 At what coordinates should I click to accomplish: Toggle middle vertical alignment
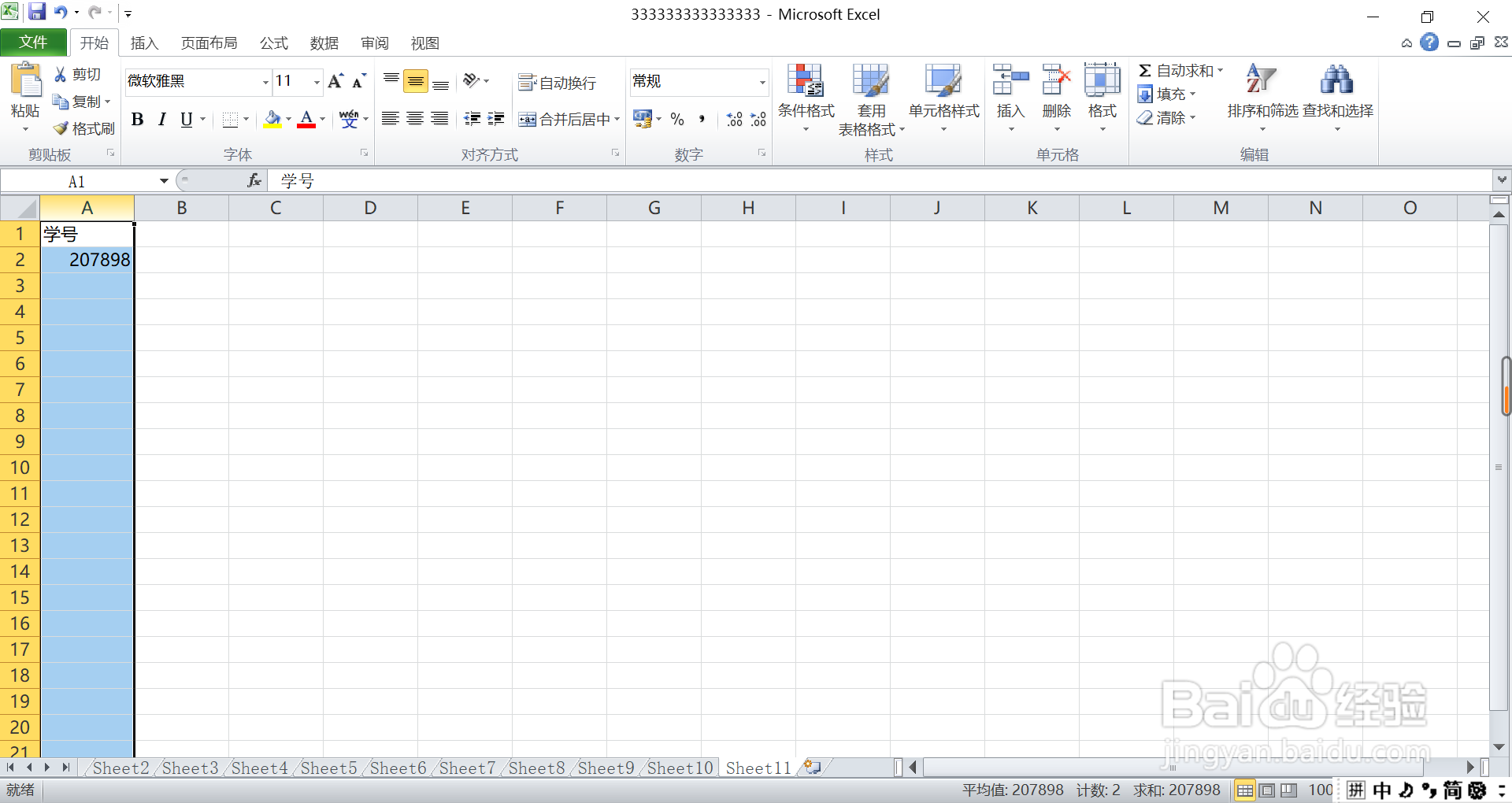pos(416,81)
